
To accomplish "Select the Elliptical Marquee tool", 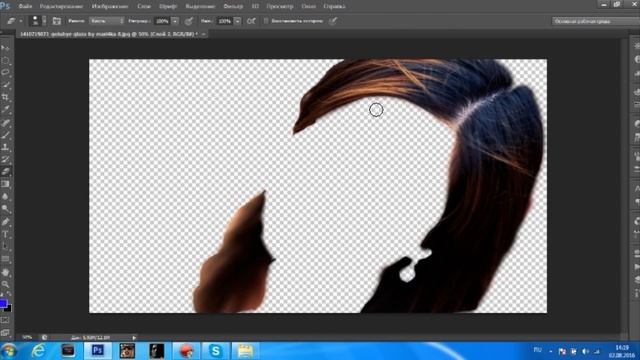I will (x=5, y=60).
